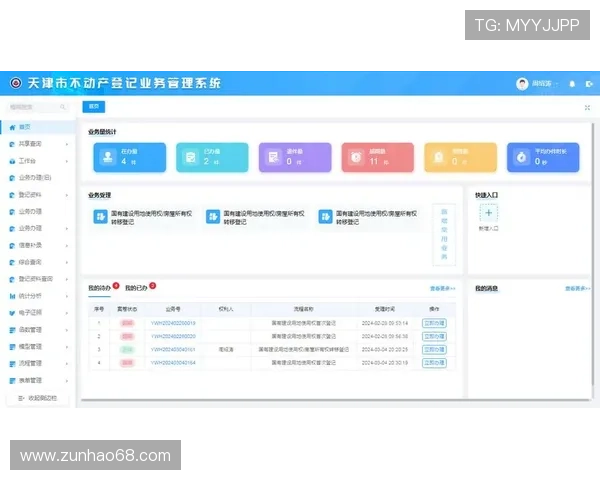This screenshot has height=480, width=600.
Task: Expand the 工作台 sidebar menu arrow
Action: (67, 161)
